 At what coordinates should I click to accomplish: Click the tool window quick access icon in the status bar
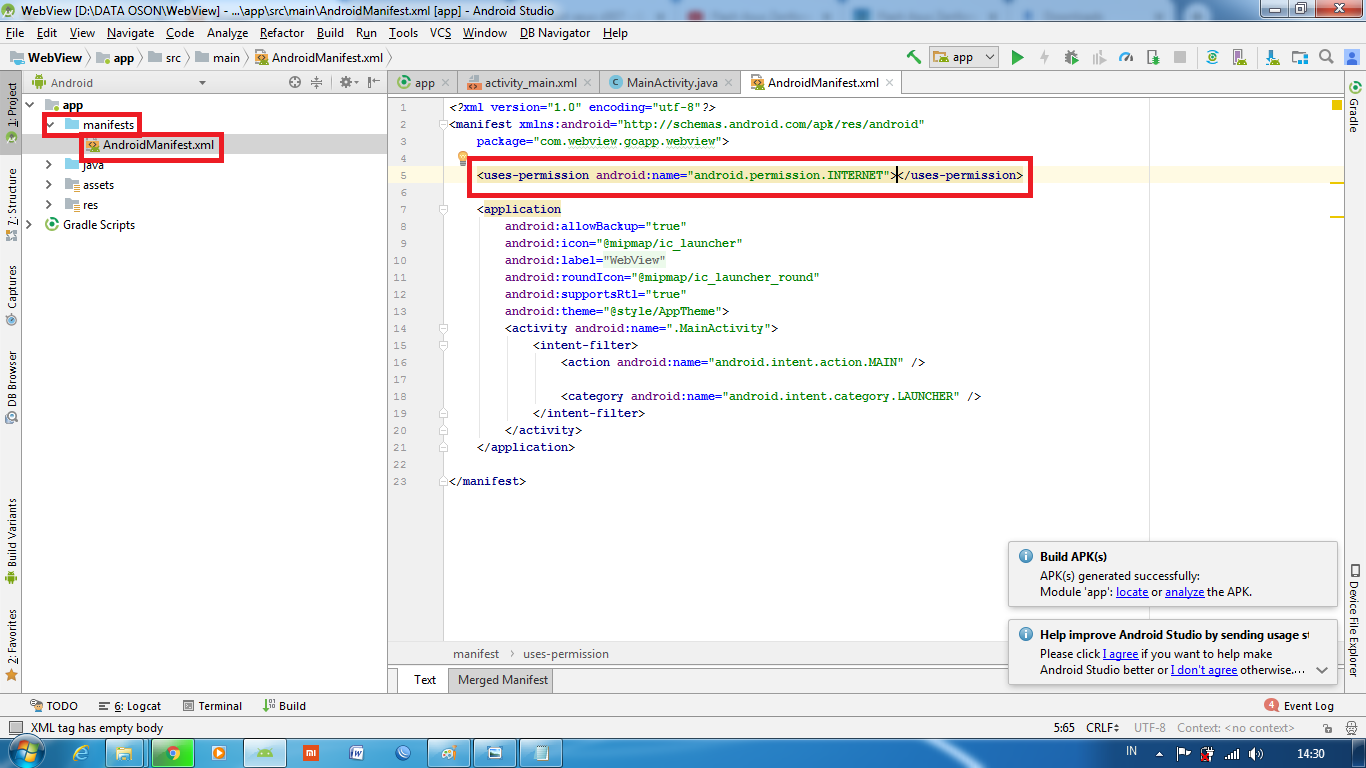[x=14, y=728]
